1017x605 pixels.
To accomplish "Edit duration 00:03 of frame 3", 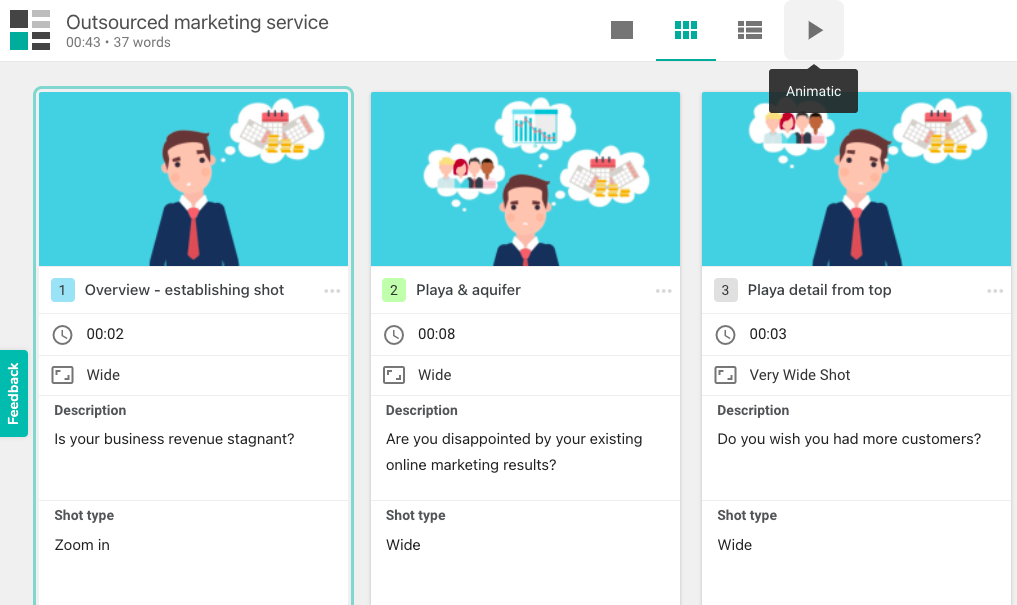I will tap(768, 334).
